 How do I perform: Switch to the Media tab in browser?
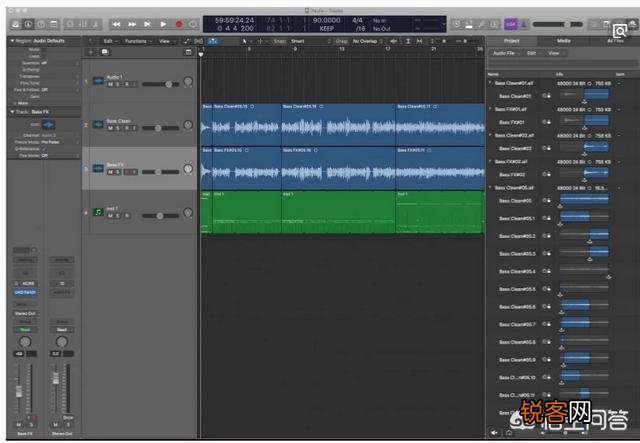(564, 41)
